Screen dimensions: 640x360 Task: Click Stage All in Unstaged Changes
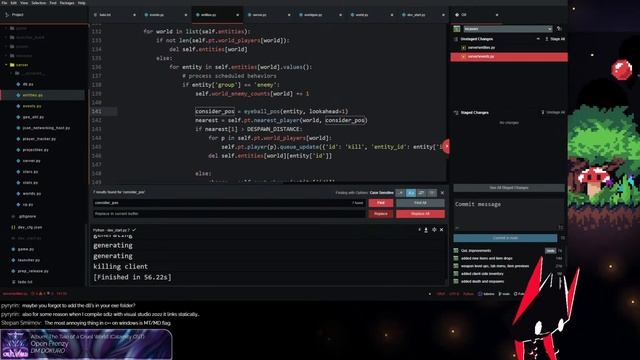556,39
